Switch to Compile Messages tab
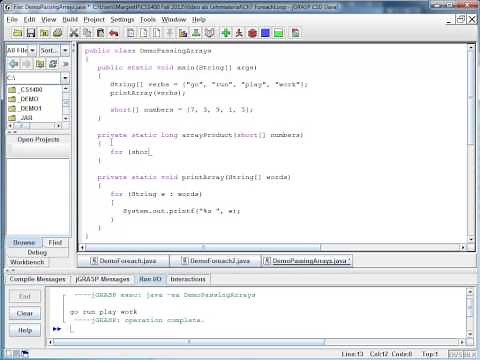Viewport: 480px width, 360px height. click(x=37, y=279)
